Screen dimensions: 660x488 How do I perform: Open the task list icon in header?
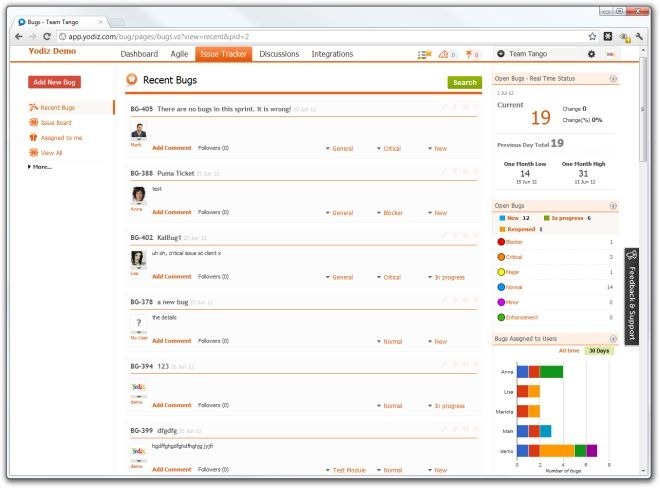(x=424, y=54)
